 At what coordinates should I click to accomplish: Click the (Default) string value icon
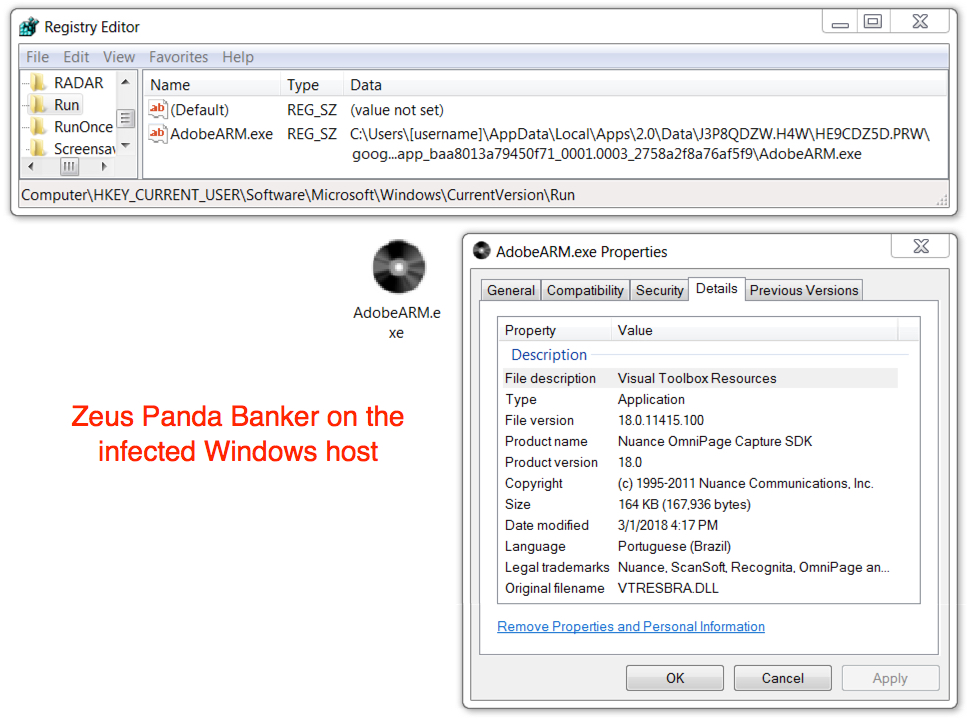158,110
